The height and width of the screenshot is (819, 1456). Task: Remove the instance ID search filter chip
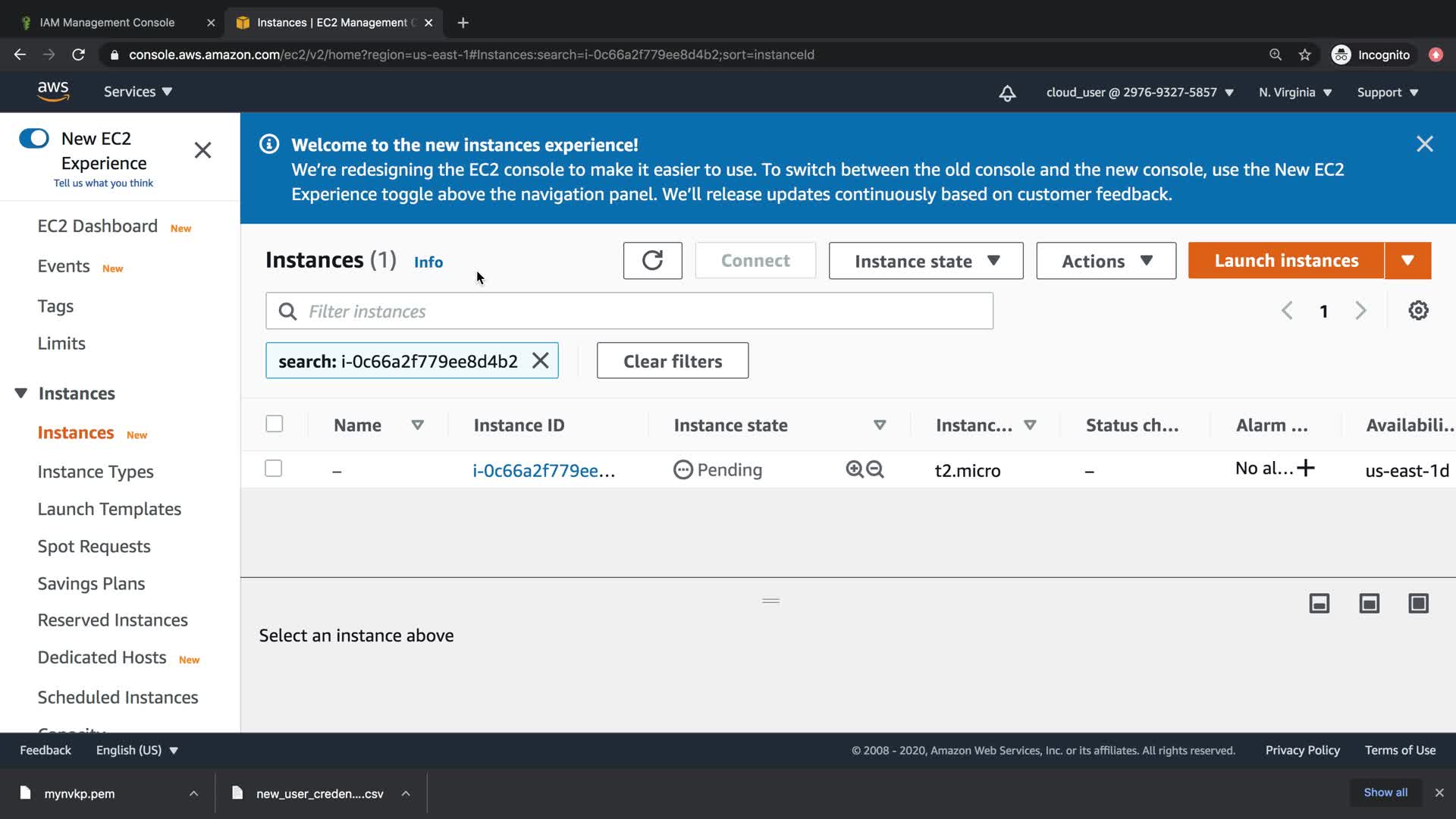point(540,361)
